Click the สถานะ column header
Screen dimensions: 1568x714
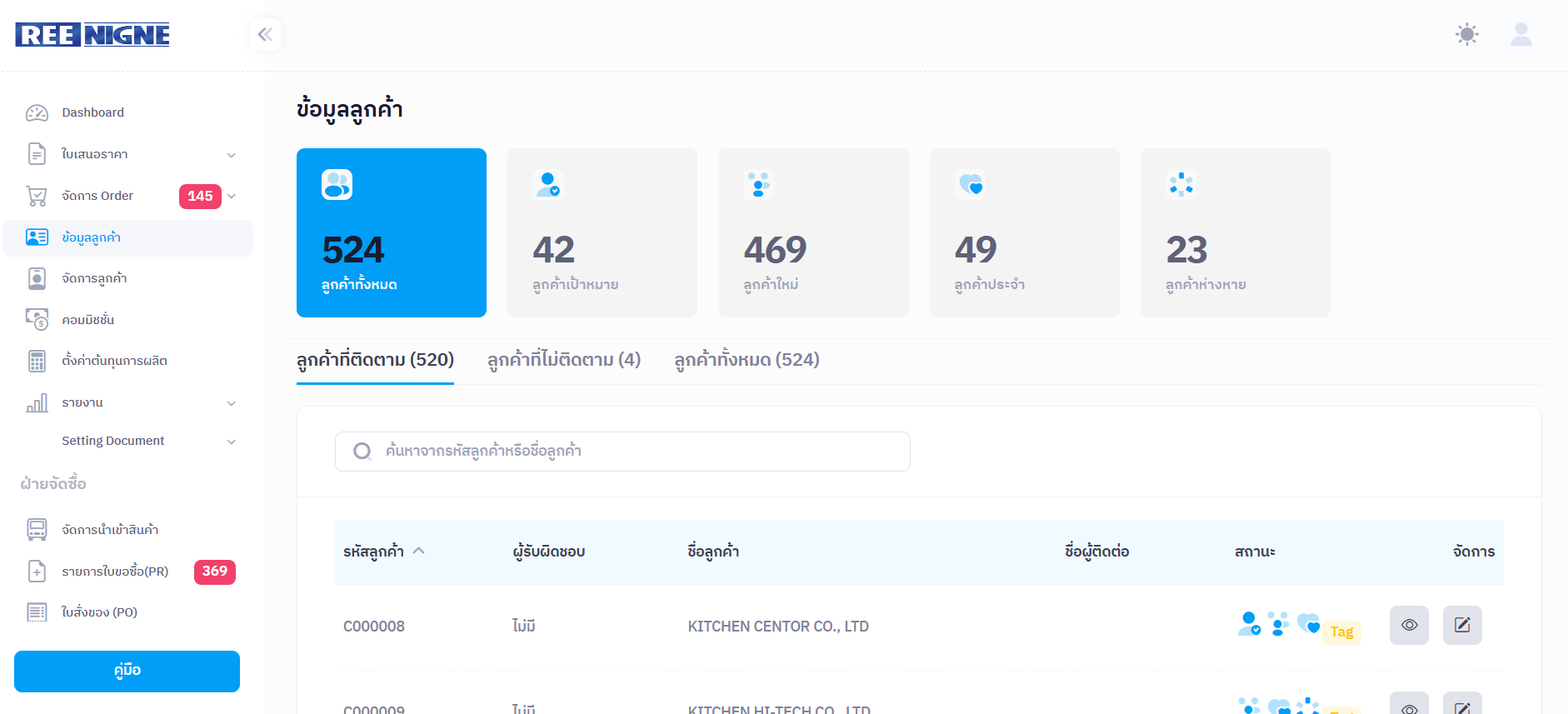(x=1256, y=552)
